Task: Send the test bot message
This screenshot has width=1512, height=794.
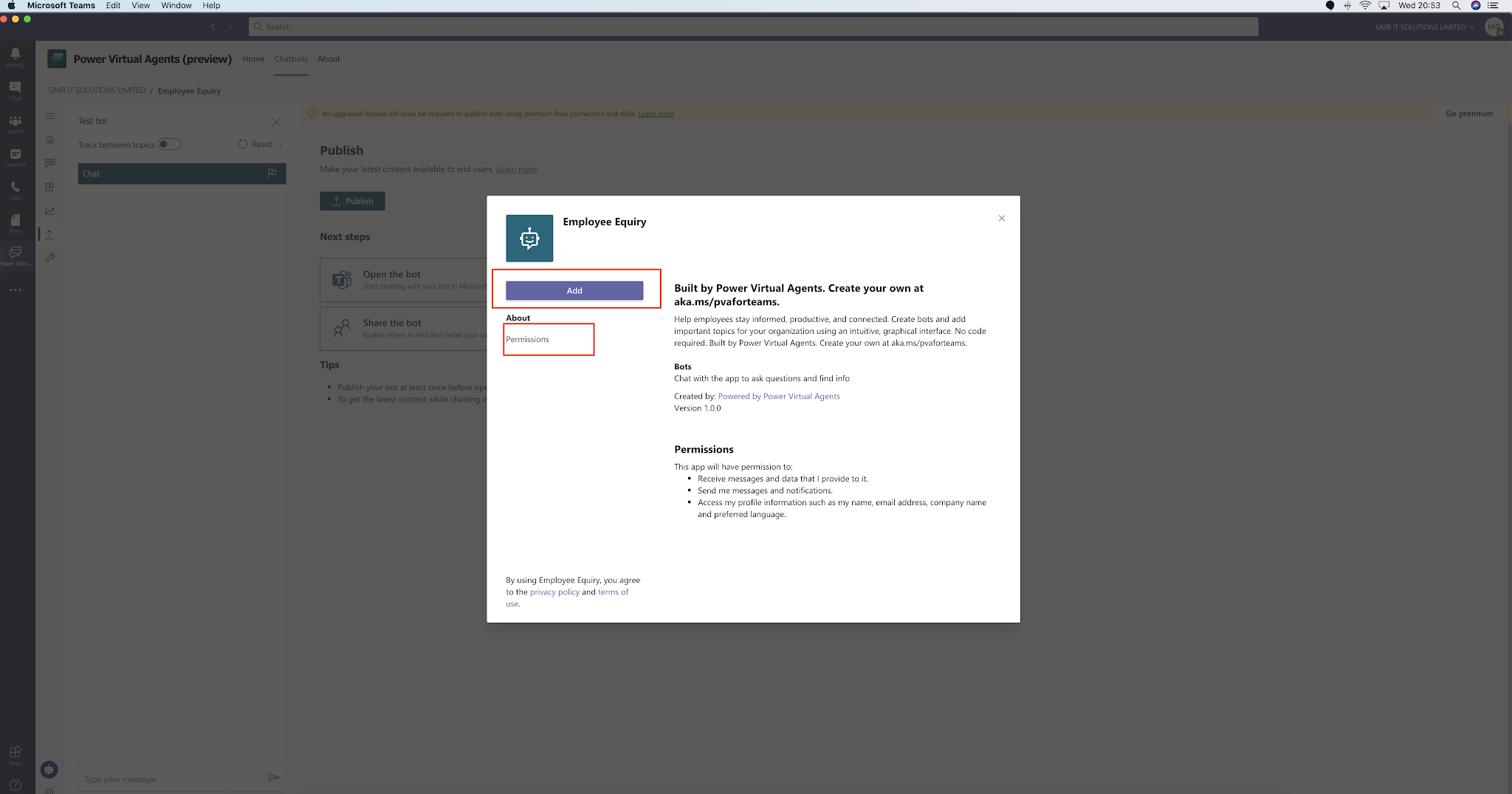Action: [273, 777]
